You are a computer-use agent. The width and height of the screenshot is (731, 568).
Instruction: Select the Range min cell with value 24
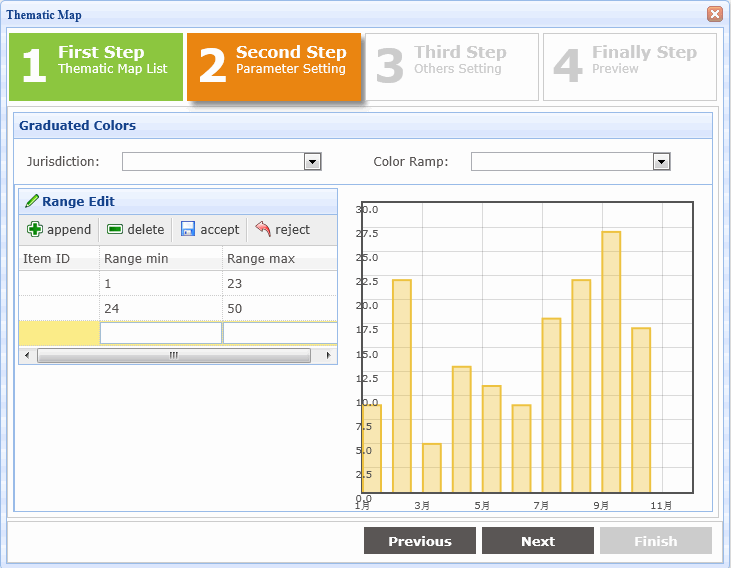[161, 308]
